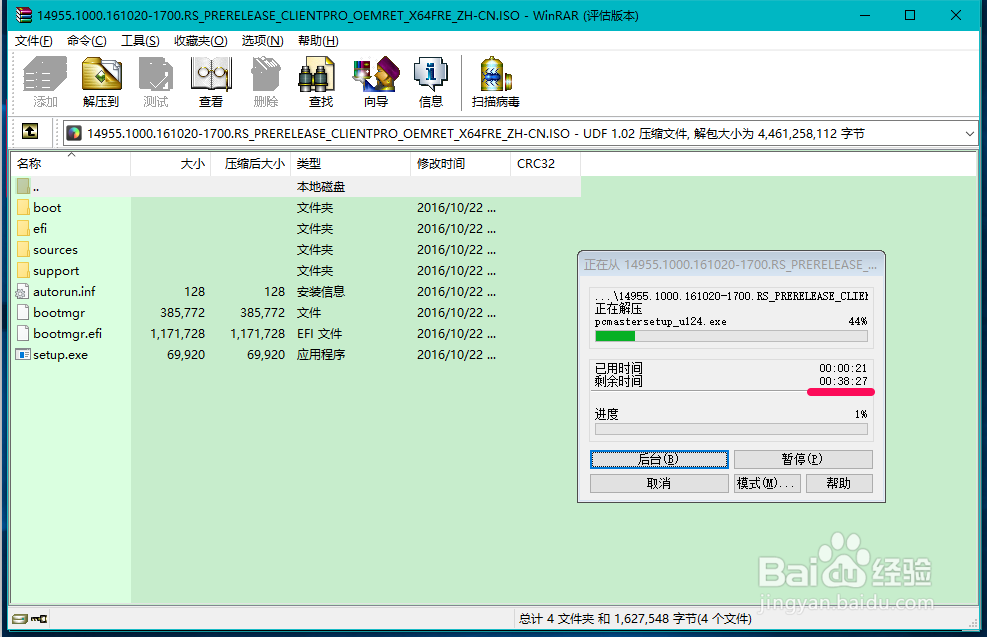This screenshot has height=637, width=987.
Task: Click the drive icon in status bar
Action: tap(20, 619)
